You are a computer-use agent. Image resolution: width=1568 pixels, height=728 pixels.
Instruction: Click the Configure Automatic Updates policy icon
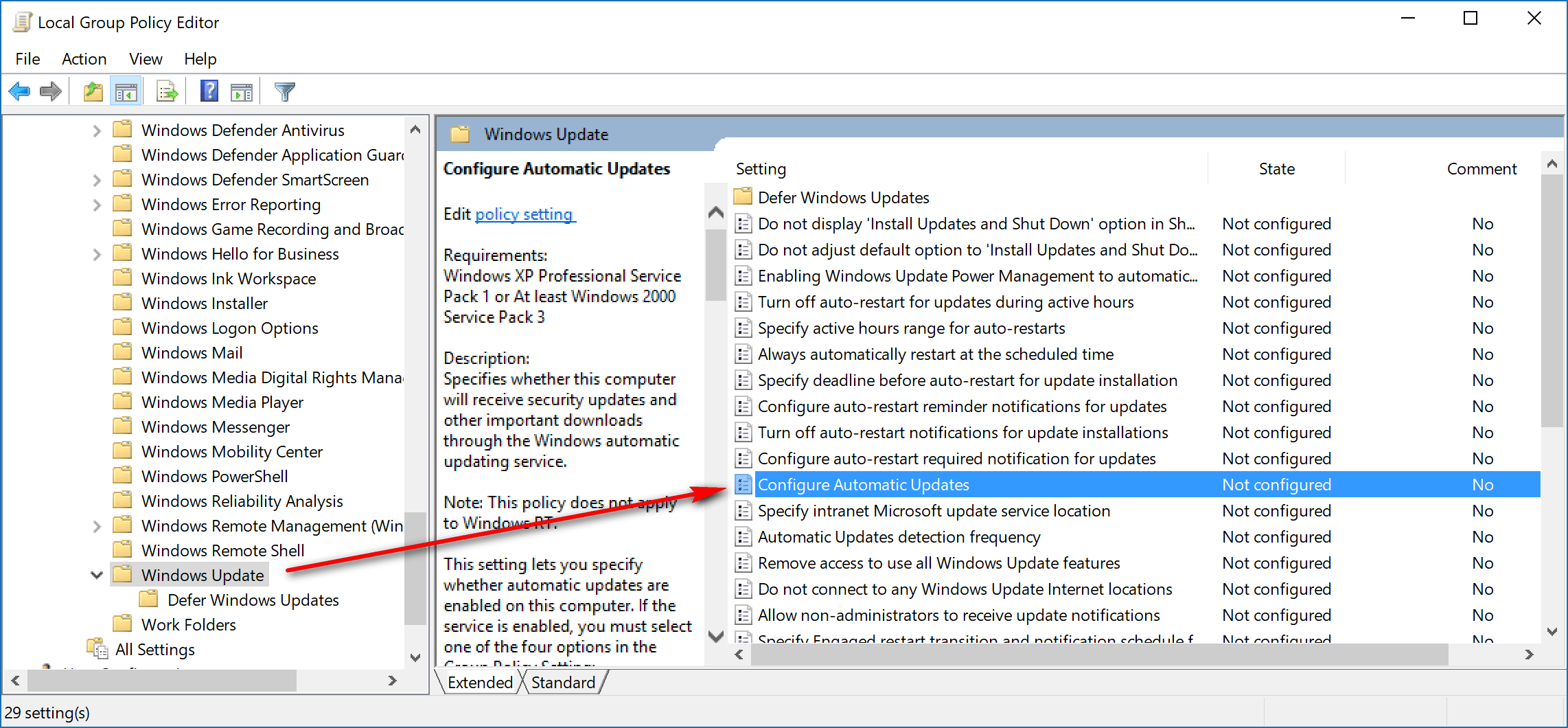(743, 484)
